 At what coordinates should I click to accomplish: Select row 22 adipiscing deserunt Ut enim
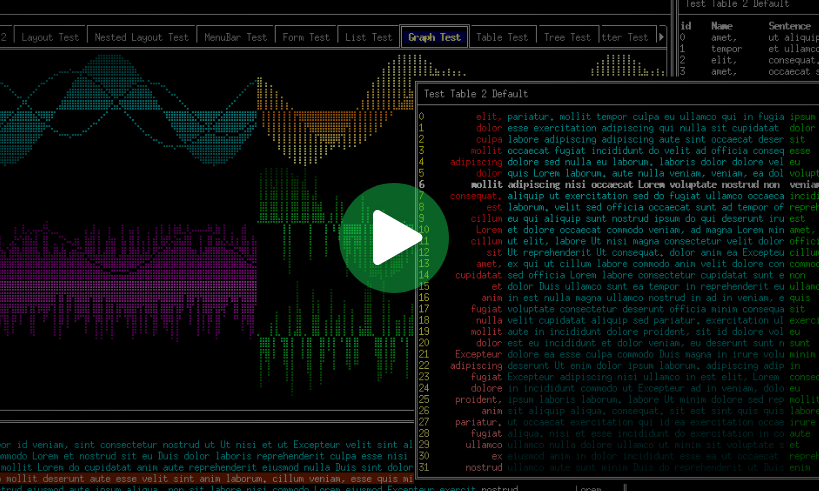pos(618,366)
